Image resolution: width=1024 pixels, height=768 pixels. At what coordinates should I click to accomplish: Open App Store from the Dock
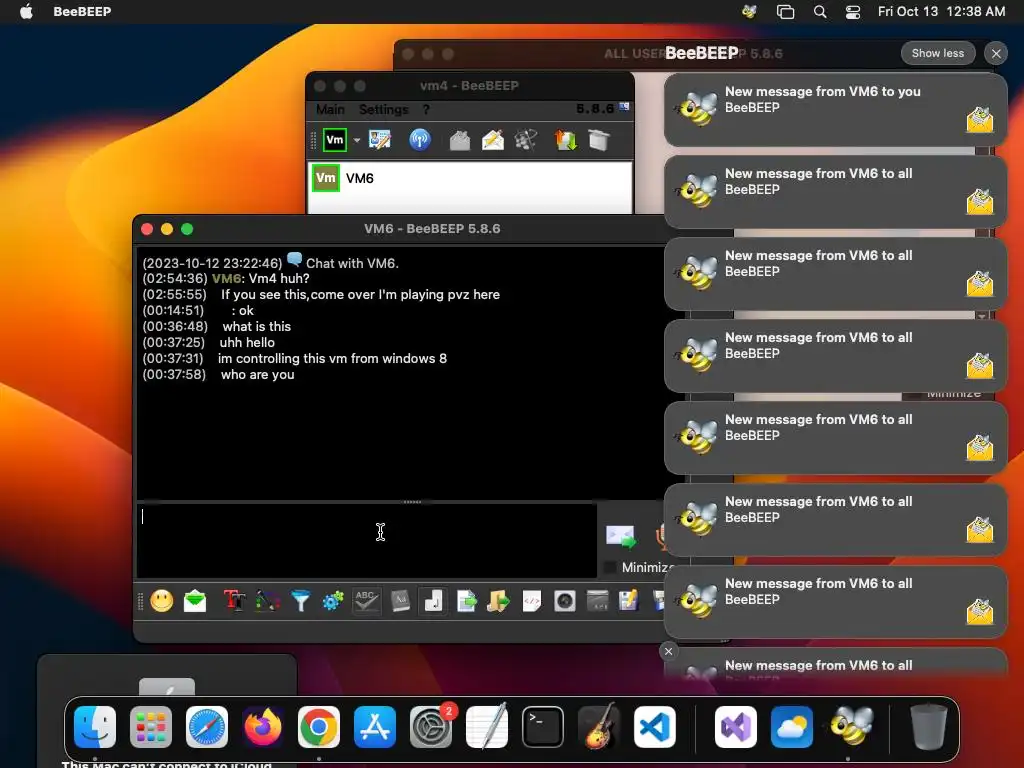point(375,727)
